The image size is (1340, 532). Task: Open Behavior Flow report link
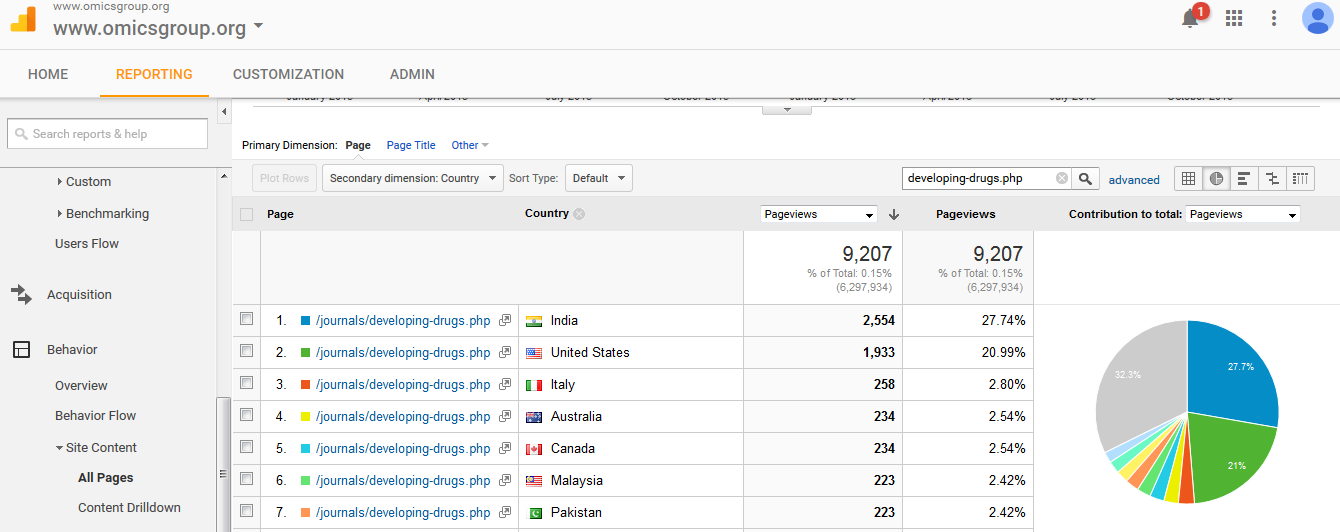(95, 416)
